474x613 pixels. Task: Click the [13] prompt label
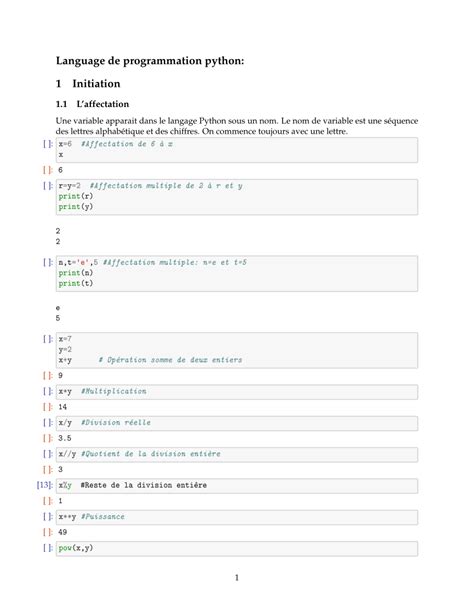click(x=45, y=485)
